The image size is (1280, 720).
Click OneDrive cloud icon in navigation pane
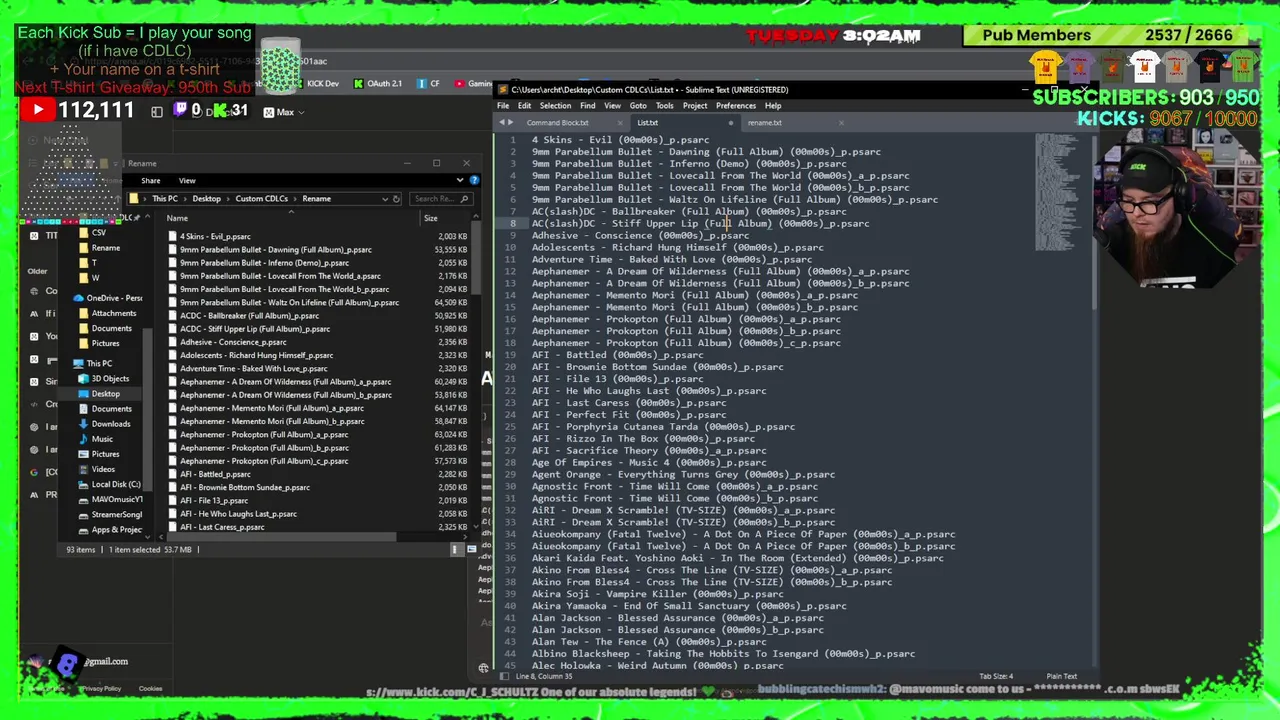point(78,298)
